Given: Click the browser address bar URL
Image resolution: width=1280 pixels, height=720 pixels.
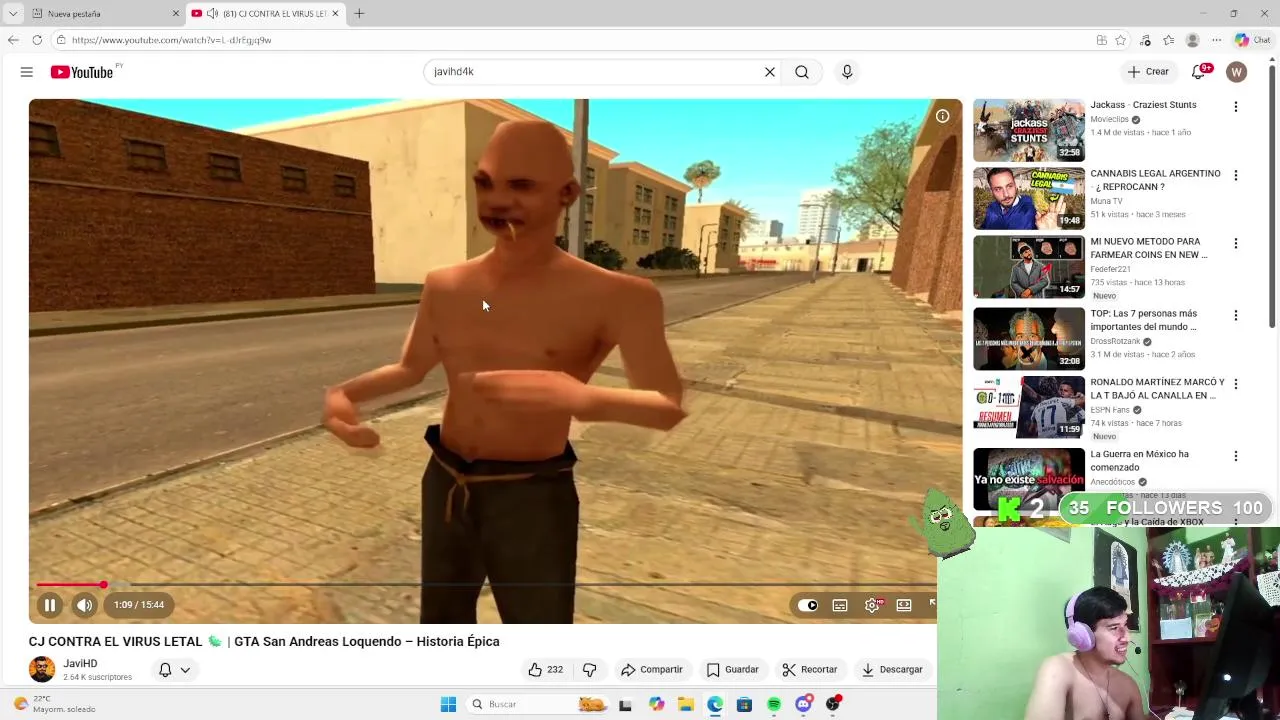Looking at the screenshot, I should point(171,40).
